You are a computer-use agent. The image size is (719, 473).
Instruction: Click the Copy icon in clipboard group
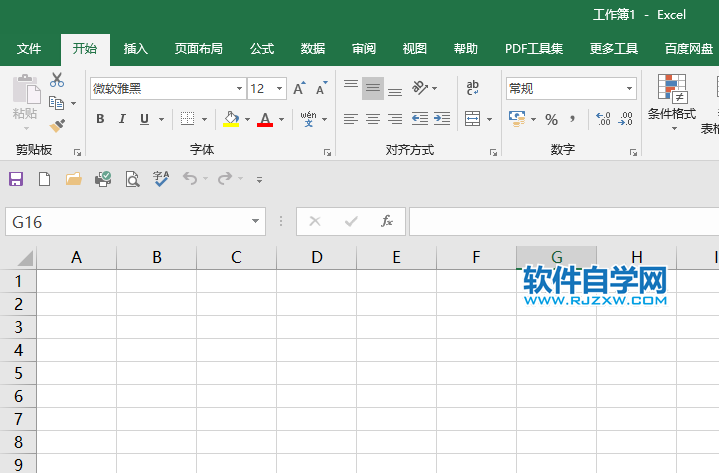[x=56, y=103]
